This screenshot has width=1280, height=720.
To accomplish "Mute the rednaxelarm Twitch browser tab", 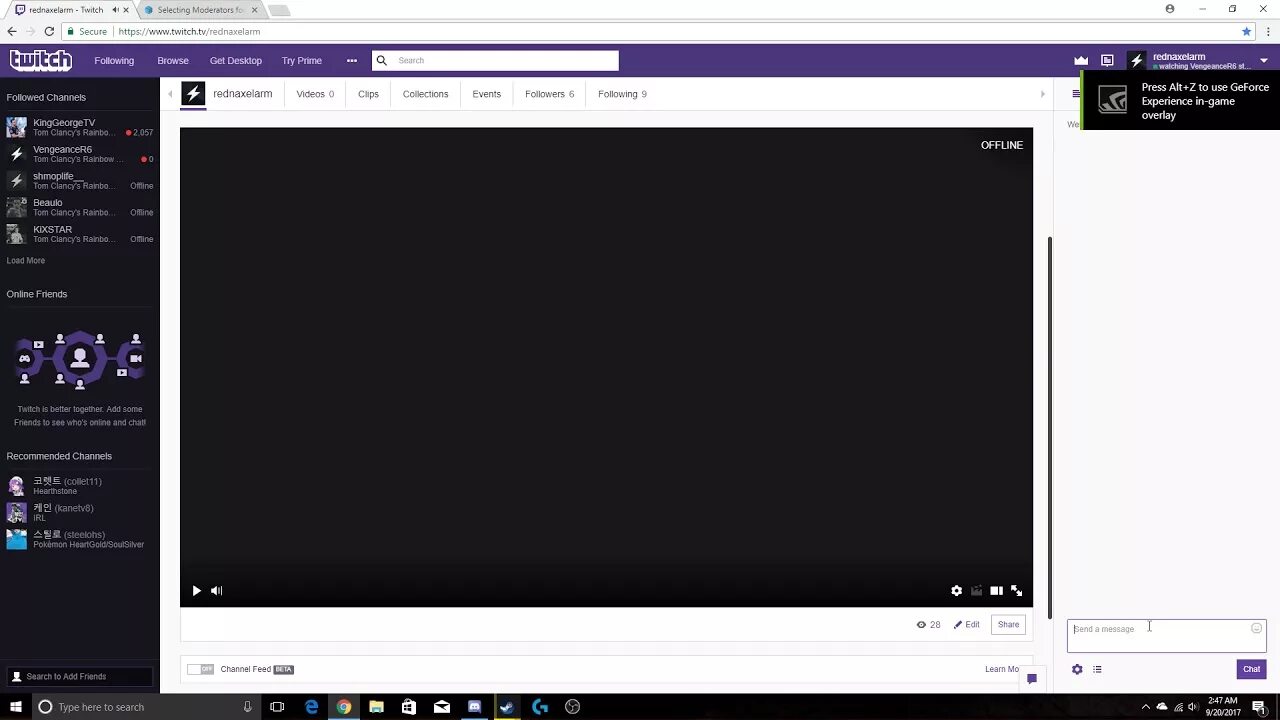I will click(x=115, y=10).
